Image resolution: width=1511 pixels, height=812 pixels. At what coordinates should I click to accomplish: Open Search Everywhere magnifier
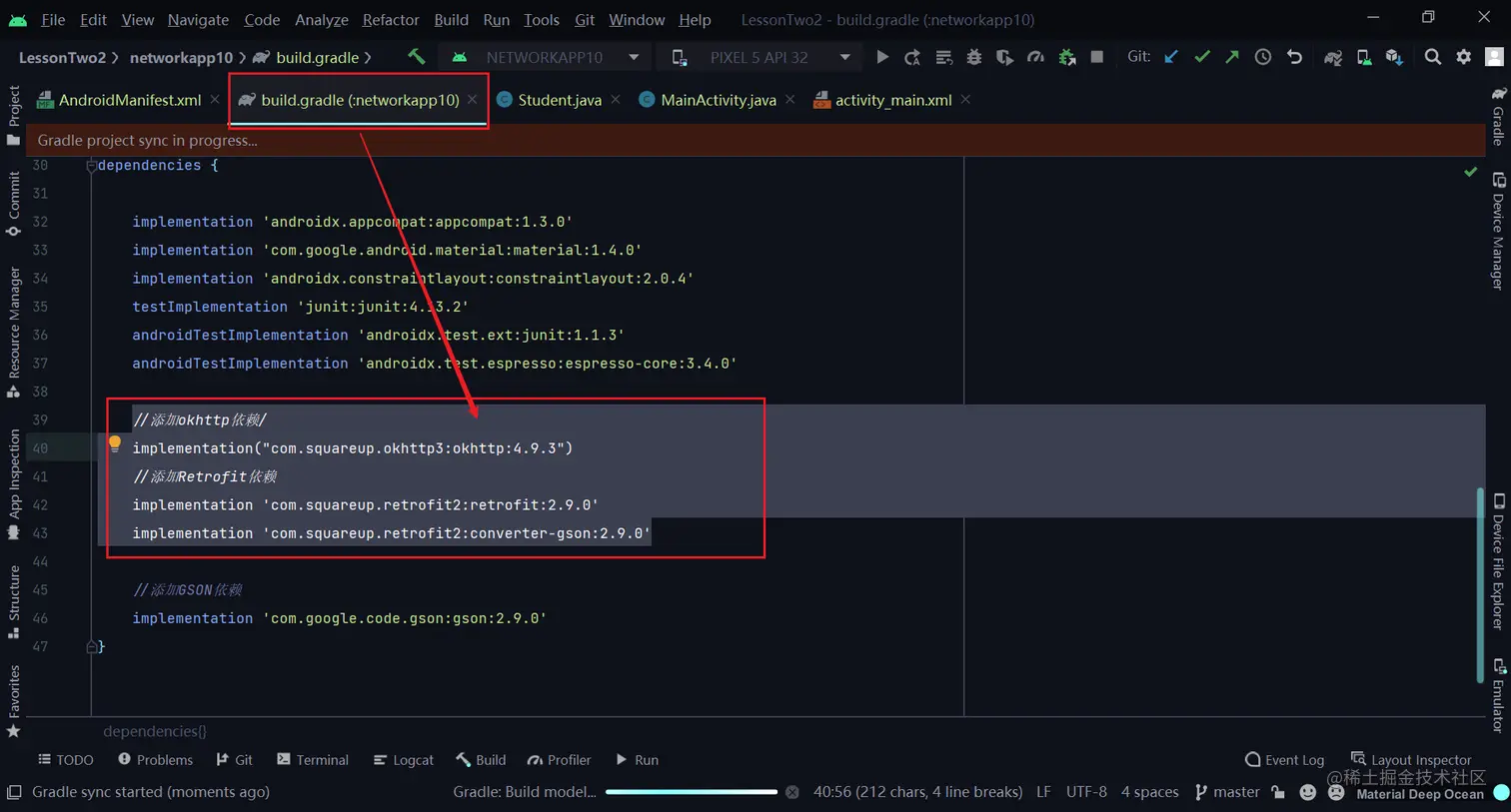tap(1433, 57)
